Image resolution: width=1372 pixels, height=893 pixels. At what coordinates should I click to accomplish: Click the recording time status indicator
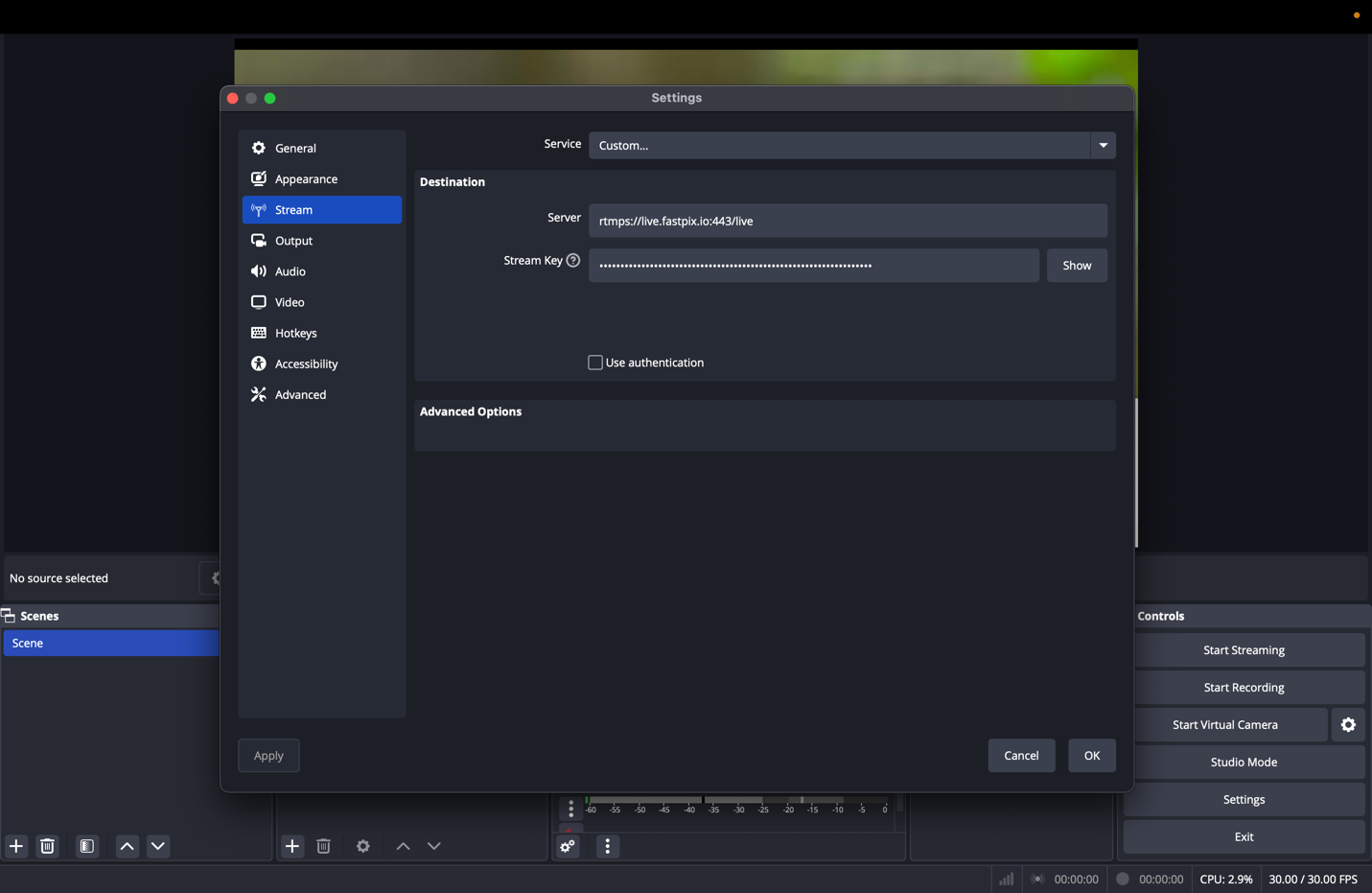(1123, 879)
